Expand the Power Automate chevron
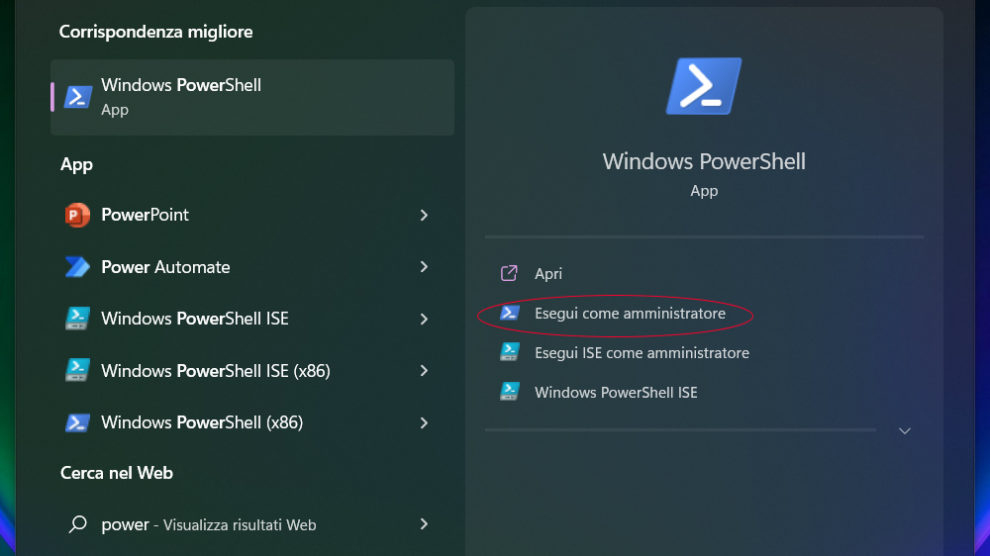Image resolution: width=990 pixels, height=556 pixels. (424, 267)
